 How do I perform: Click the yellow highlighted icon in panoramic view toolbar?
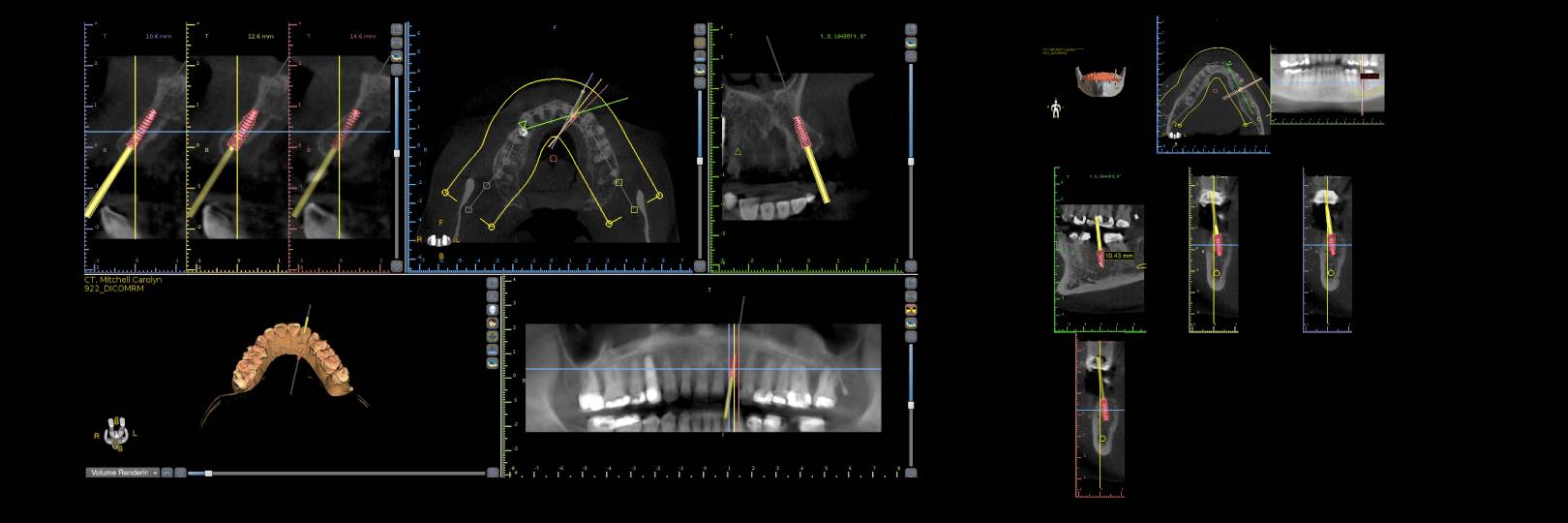[x=911, y=310]
